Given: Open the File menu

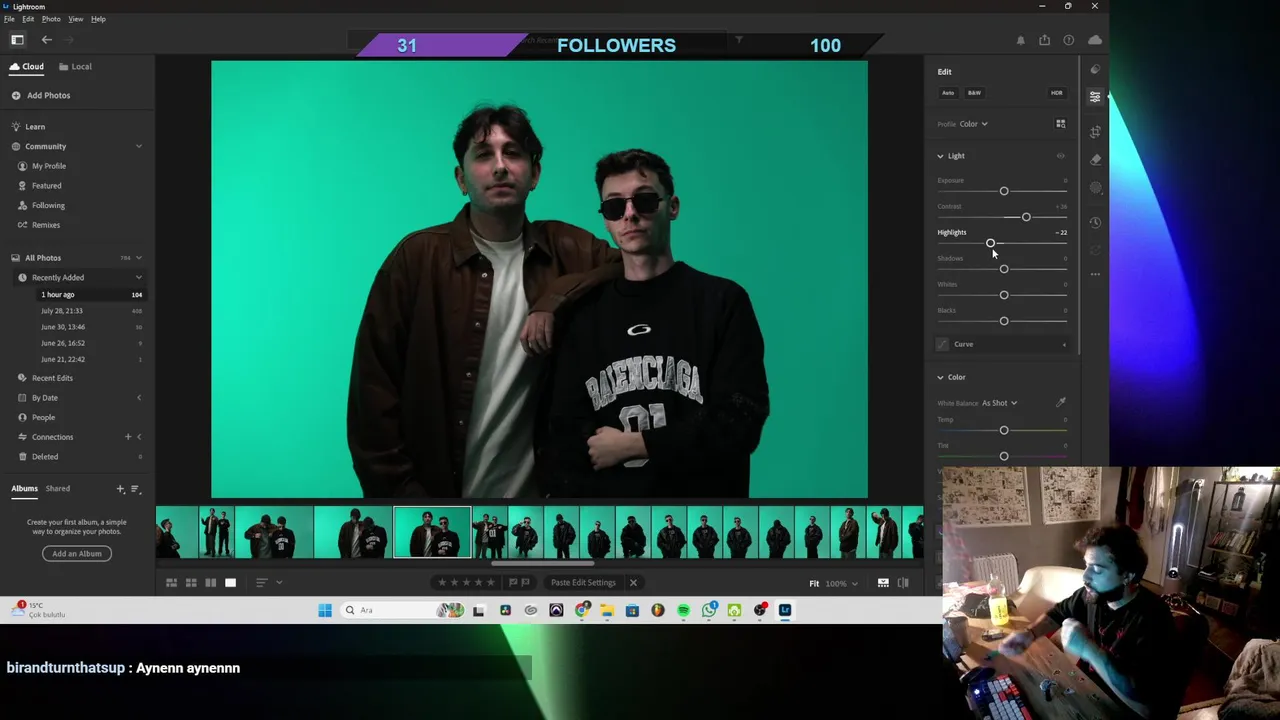Looking at the screenshot, I should point(9,19).
